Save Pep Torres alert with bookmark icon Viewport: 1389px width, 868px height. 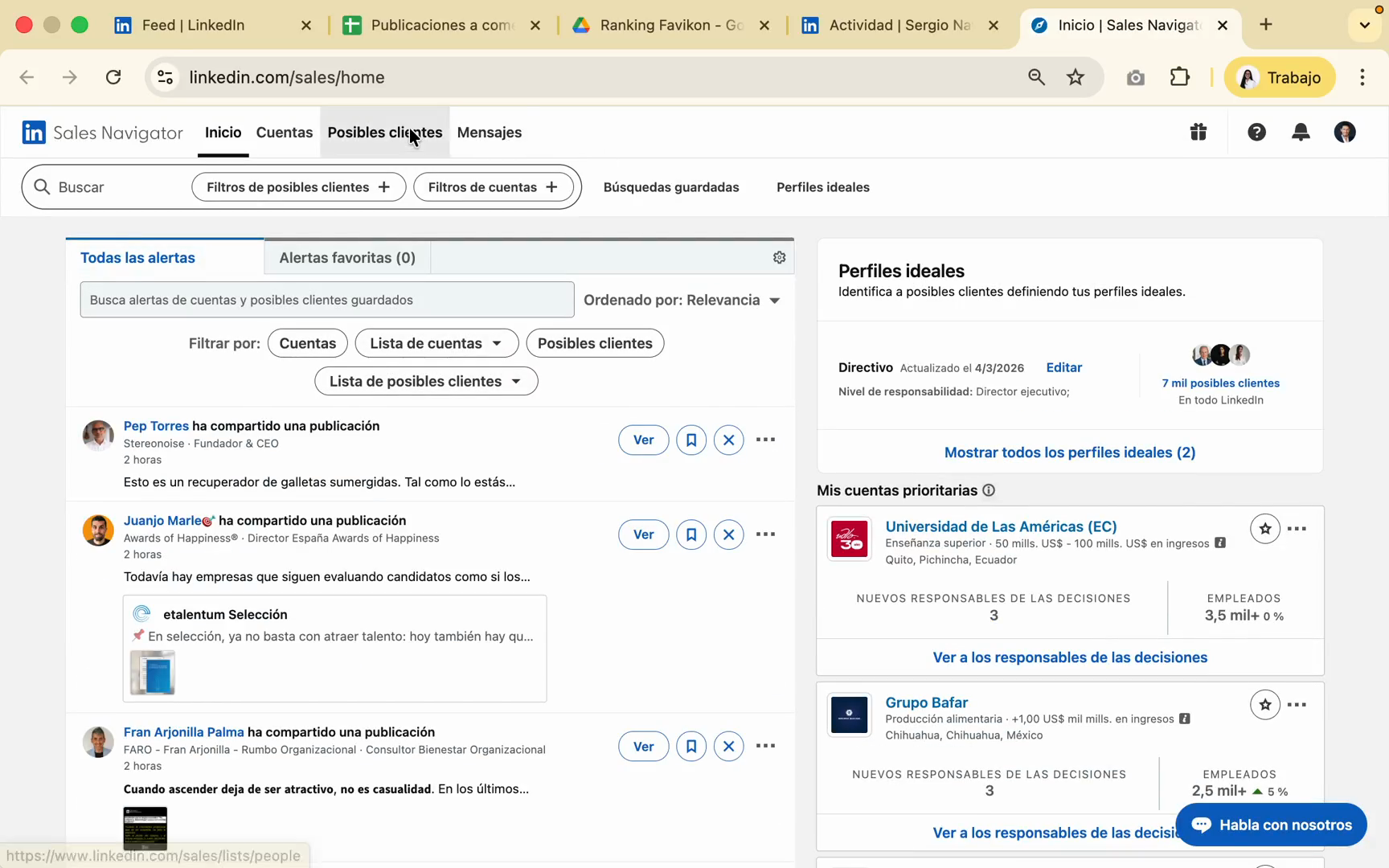(x=691, y=440)
